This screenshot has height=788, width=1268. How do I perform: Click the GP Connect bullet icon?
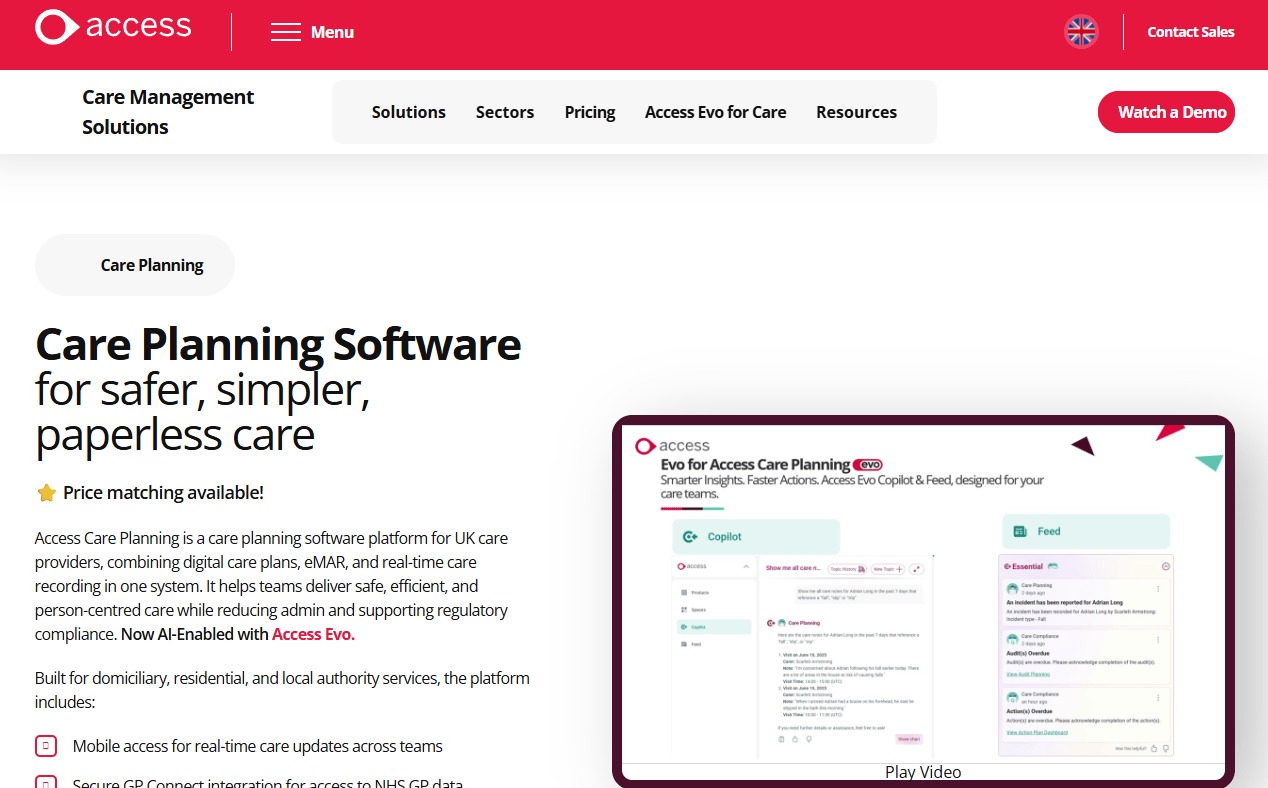click(x=46, y=782)
